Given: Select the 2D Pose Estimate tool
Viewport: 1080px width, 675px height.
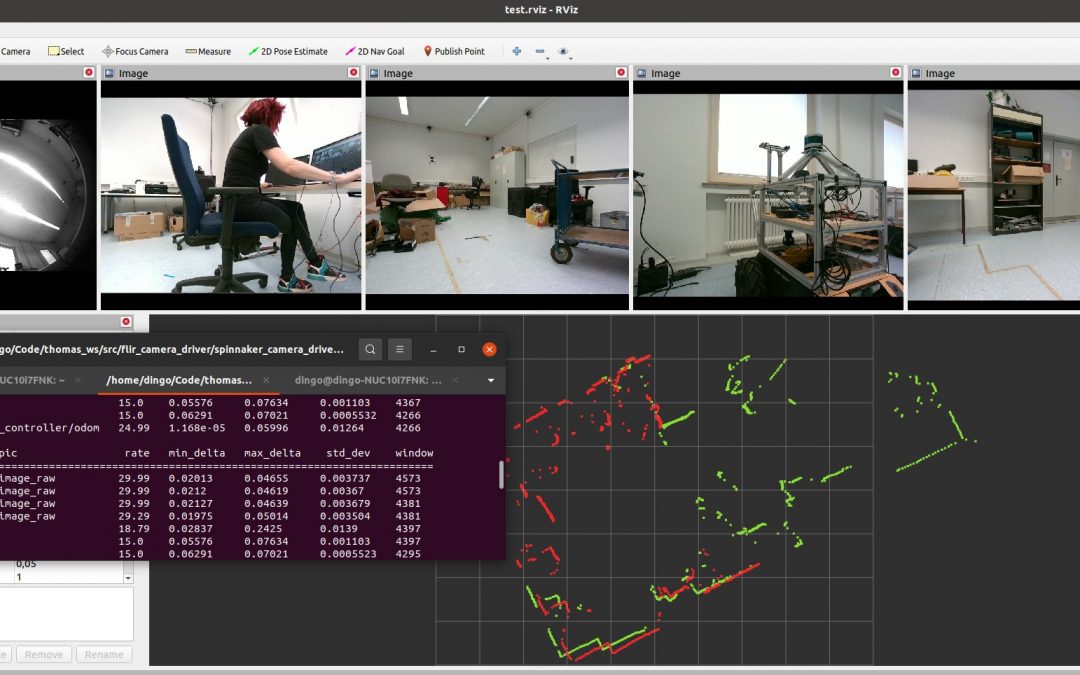Looking at the screenshot, I should point(288,51).
